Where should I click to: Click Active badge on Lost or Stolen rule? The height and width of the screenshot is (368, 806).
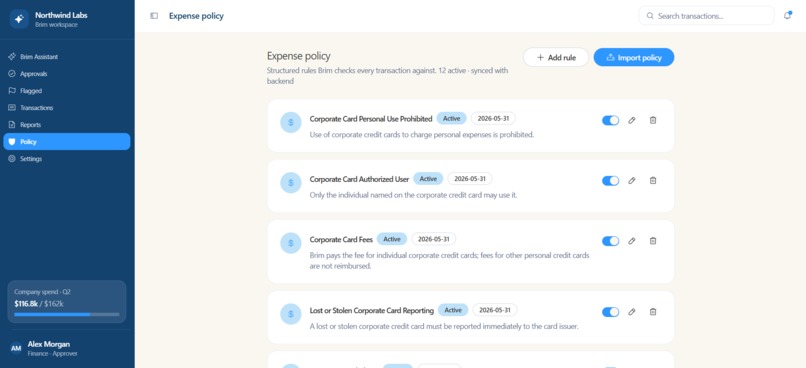pos(453,310)
